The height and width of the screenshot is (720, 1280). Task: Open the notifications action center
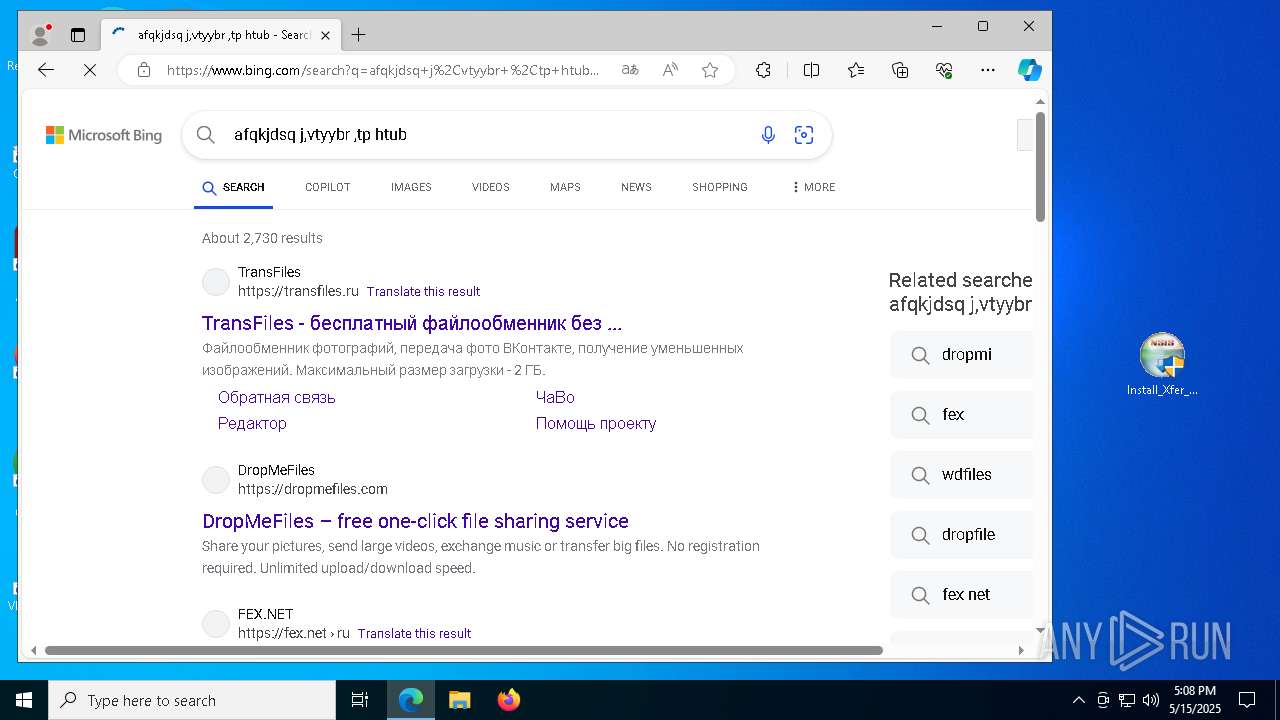tap(1247, 700)
